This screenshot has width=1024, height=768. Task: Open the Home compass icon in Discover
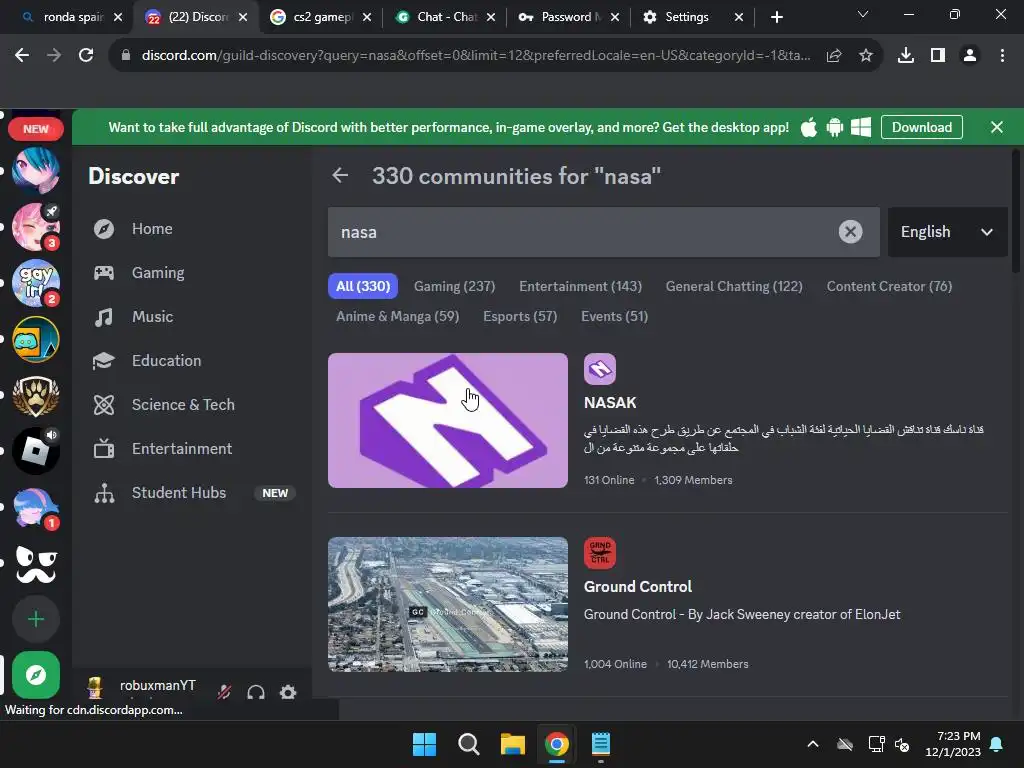tap(104, 229)
